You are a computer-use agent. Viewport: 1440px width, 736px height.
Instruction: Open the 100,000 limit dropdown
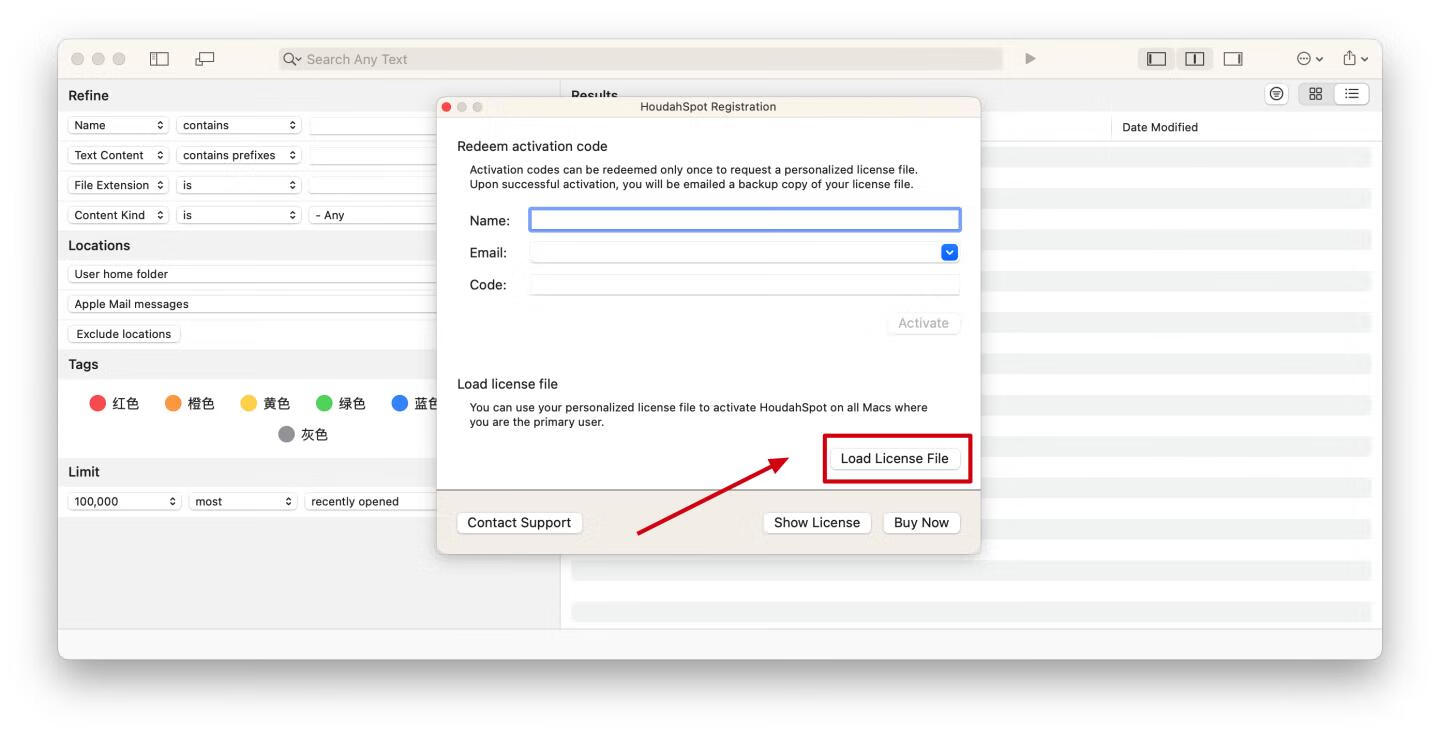124,501
